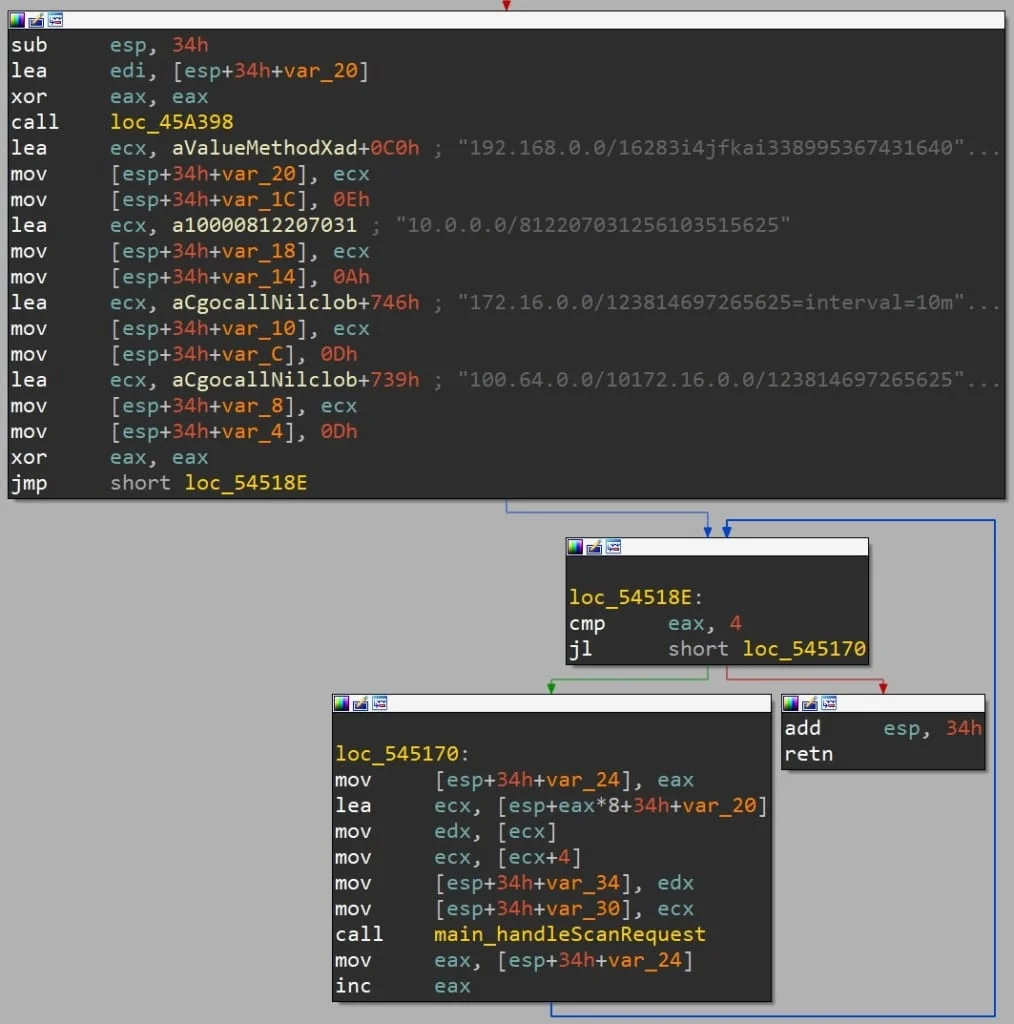Click the group nodes icon on loc_54518E node
1014x1024 pixels.
tap(613, 547)
